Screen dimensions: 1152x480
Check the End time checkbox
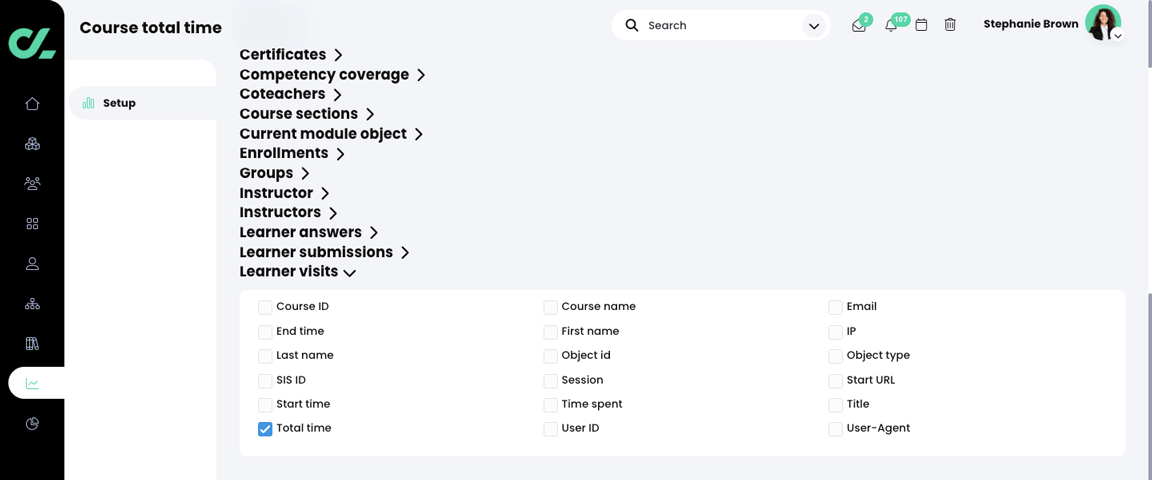tap(265, 332)
